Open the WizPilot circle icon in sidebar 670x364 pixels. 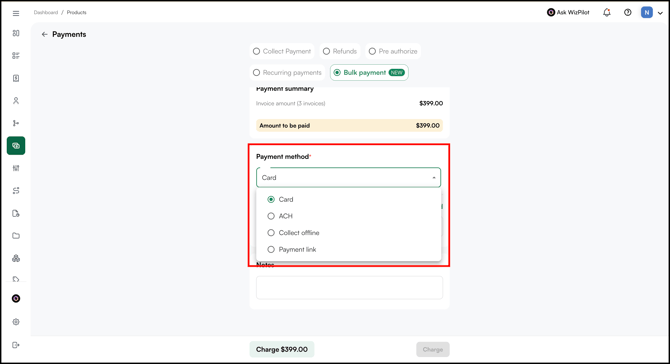pyautogui.click(x=16, y=299)
